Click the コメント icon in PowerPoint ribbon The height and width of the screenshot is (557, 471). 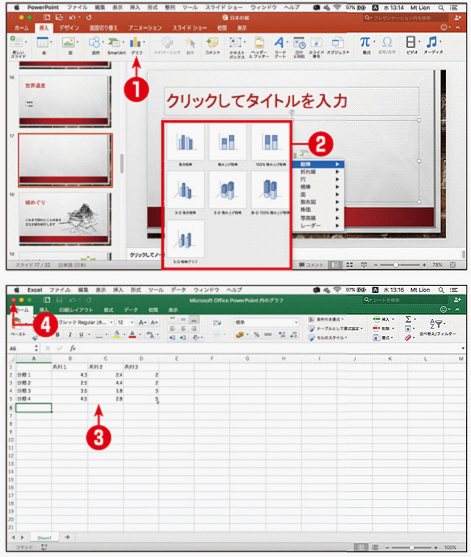[x=212, y=43]
